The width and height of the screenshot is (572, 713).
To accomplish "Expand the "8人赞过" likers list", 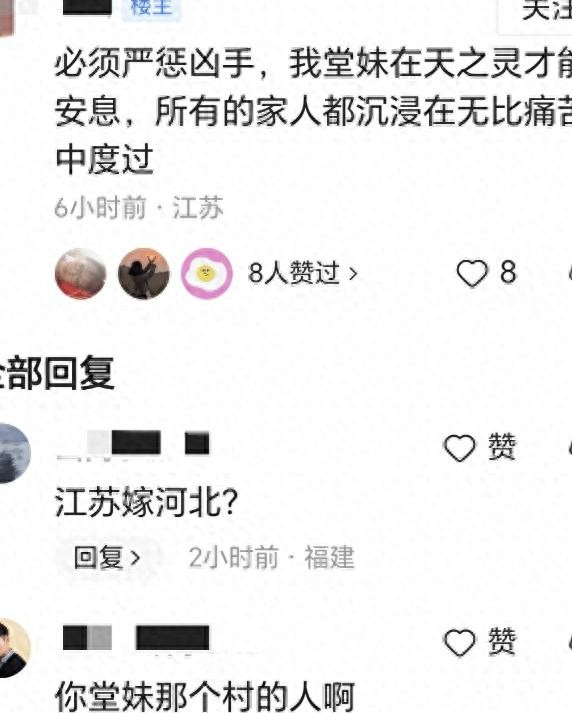I will [x=302, y=273].
